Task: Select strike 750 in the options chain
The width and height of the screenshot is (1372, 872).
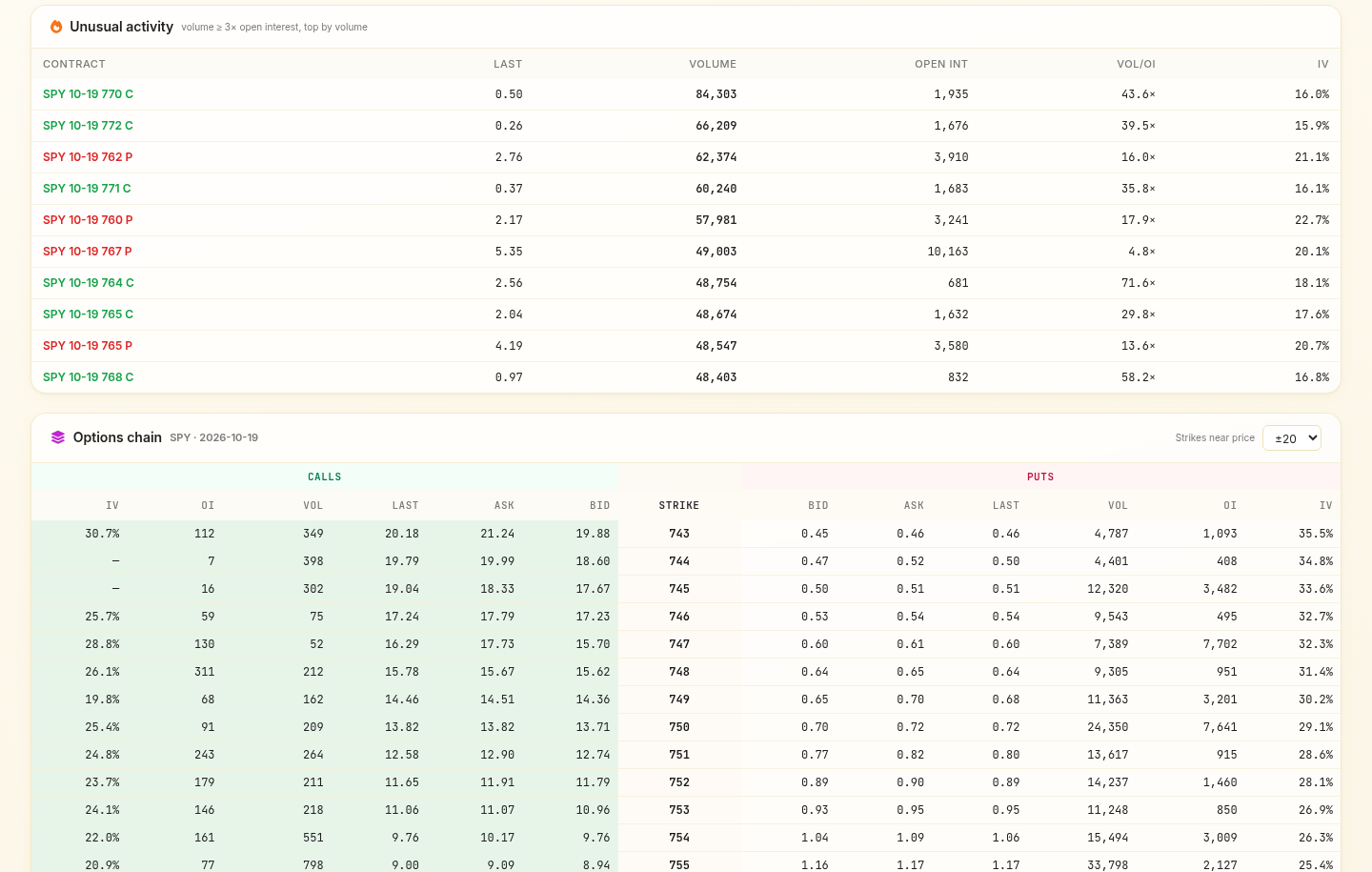Action: tap(679, 727)
